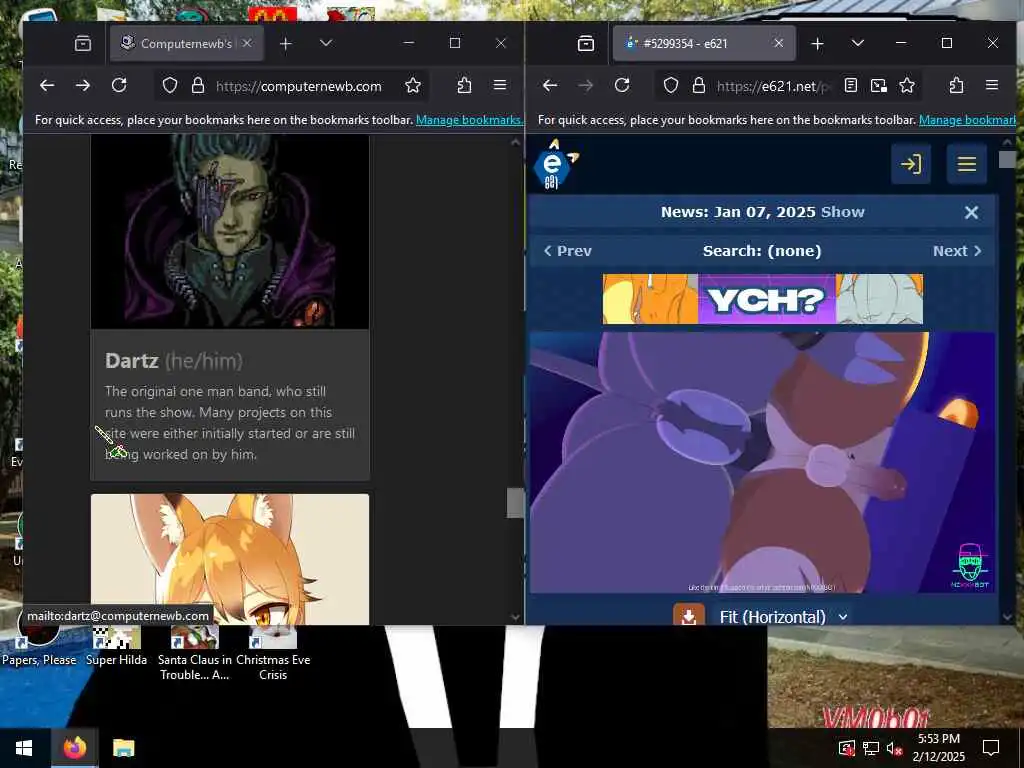Open Firefox View in computernewb window
1024x768 pixels.
click(83, 44)
